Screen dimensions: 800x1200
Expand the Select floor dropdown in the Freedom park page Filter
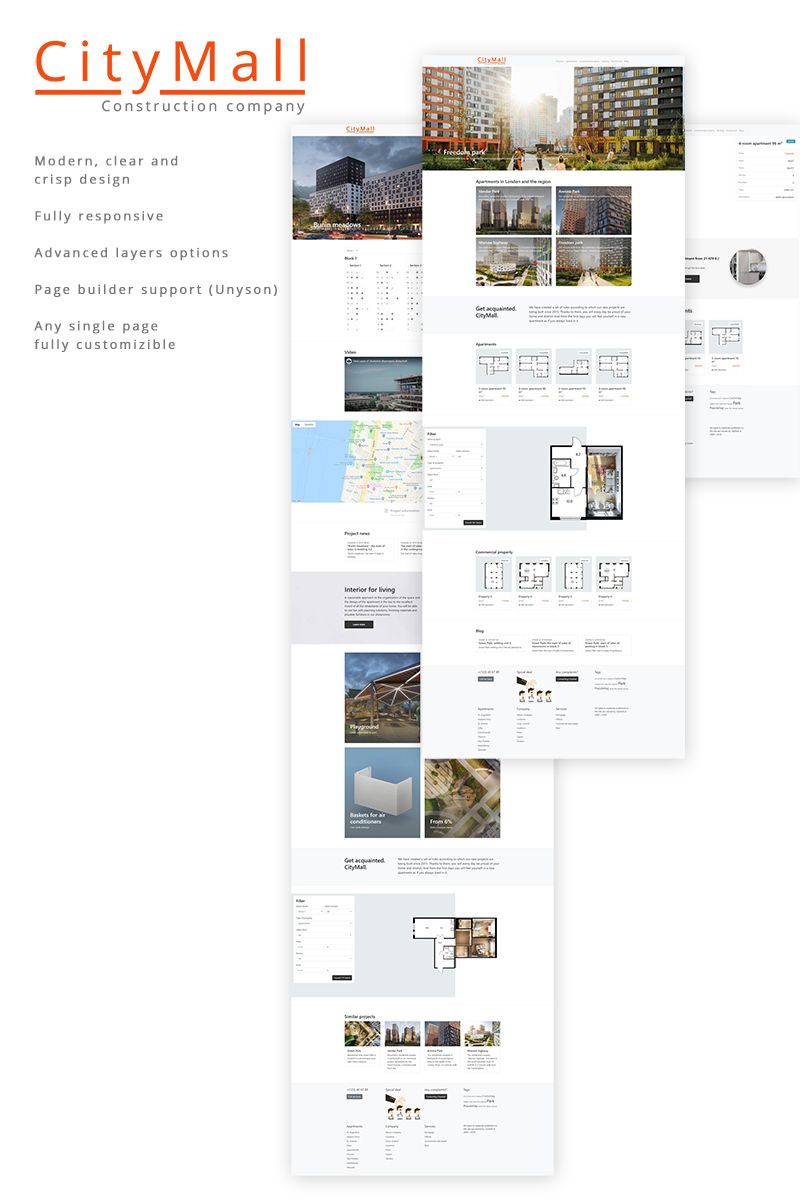[x=455, y=480]
